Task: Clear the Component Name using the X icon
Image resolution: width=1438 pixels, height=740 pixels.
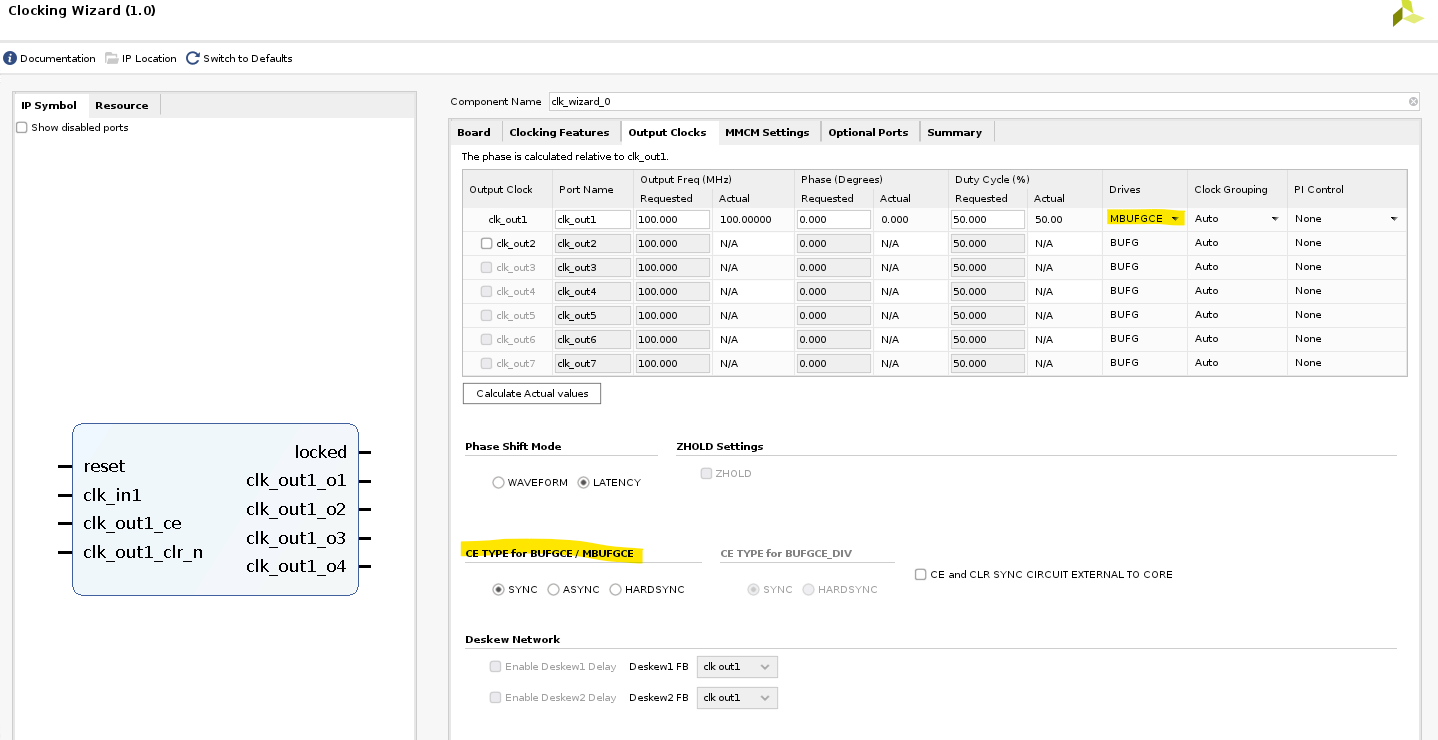Action: [x=1411, y=101]
